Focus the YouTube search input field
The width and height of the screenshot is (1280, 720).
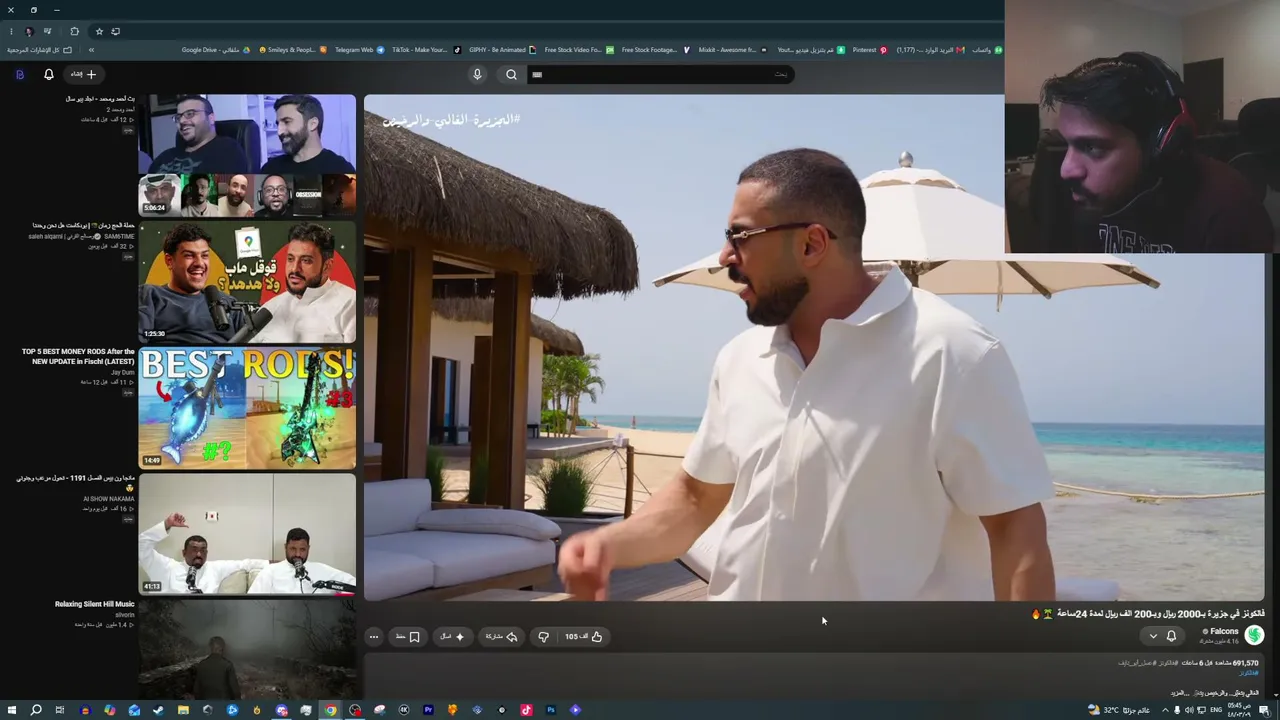click(660, 74)
